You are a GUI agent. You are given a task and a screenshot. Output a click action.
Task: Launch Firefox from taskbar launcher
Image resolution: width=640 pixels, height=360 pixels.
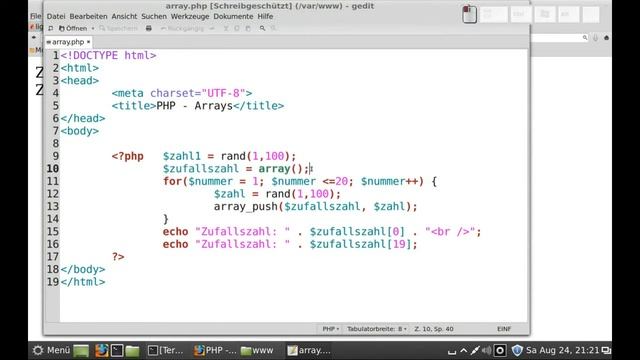(101, 351)
